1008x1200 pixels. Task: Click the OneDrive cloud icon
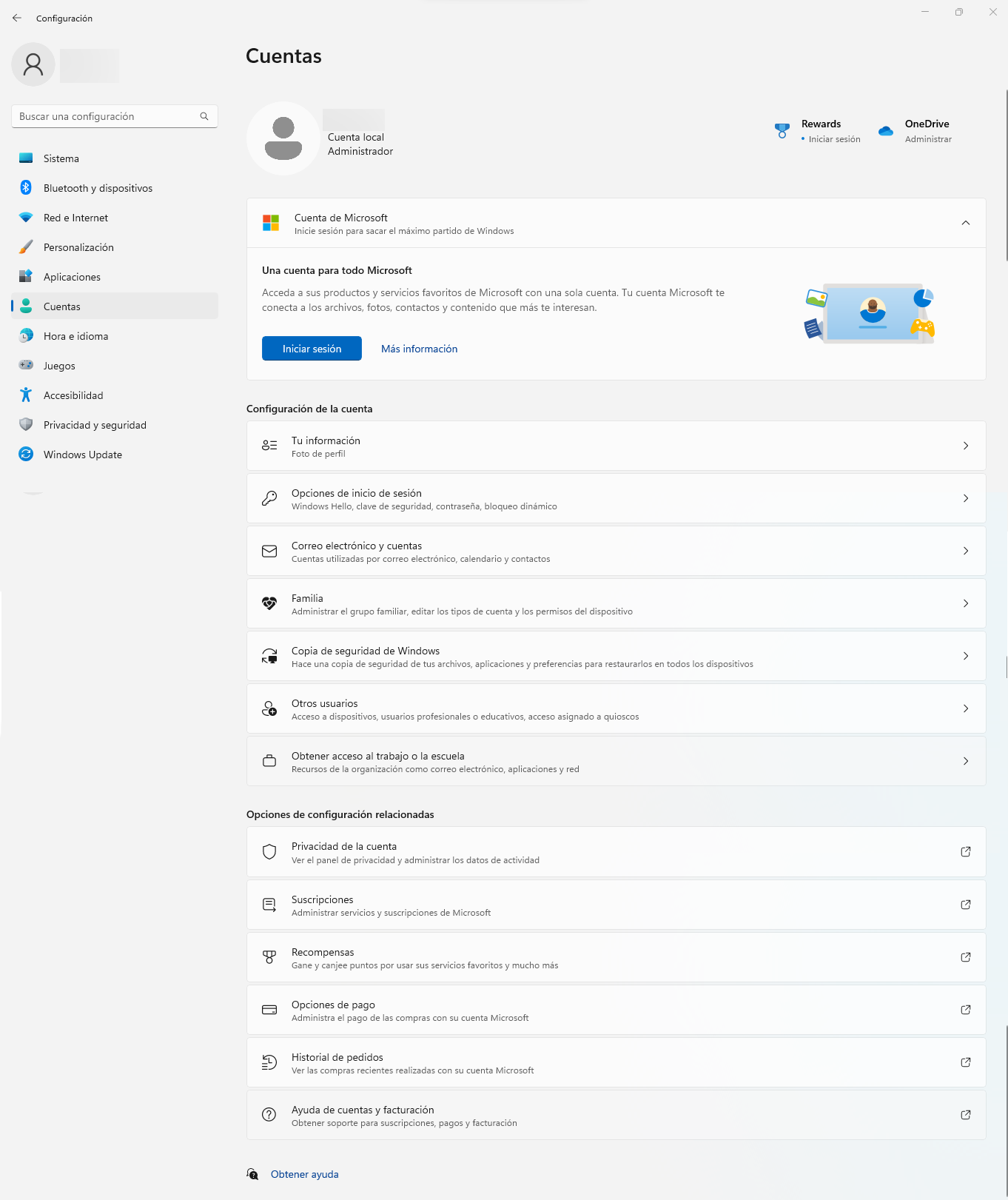[886, 131]
